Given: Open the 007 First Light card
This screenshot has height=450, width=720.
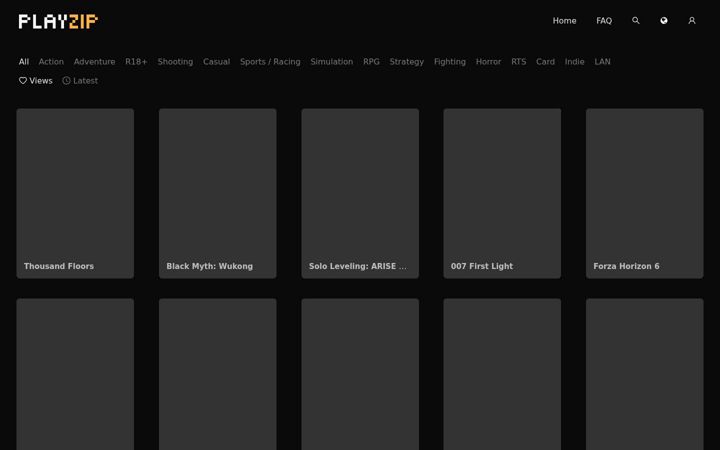Looking at the screenshot, I should pyautogui.click(x=502, y=193).
